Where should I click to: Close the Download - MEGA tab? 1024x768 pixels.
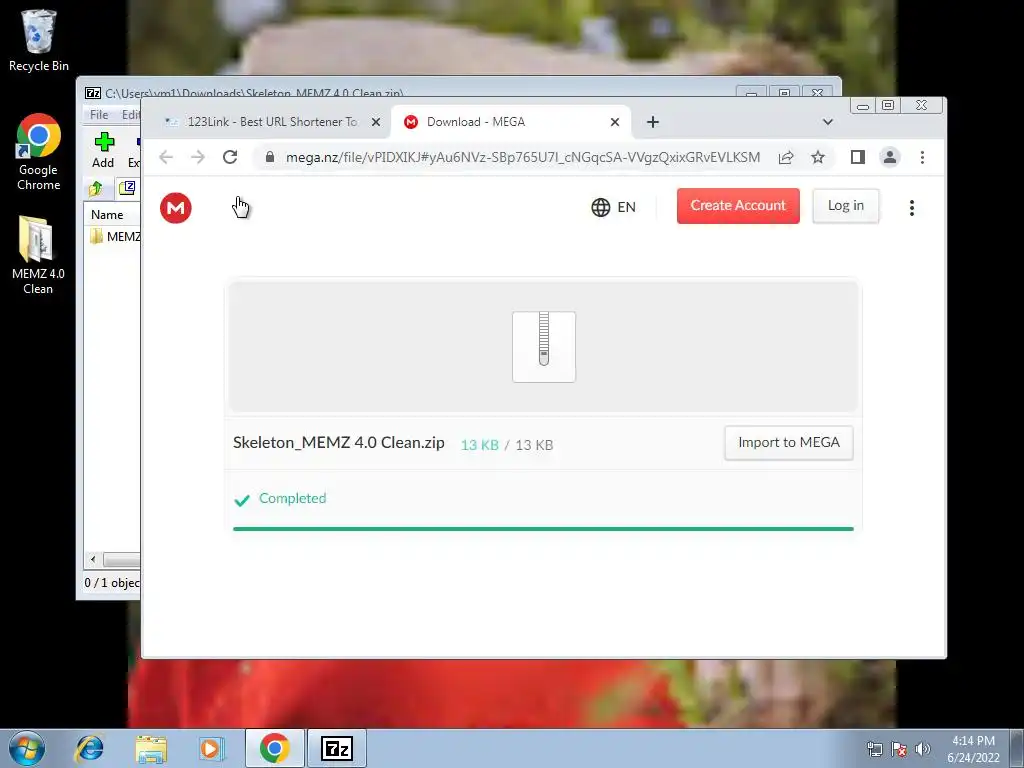pyautogui.click(x=615, y=122)
